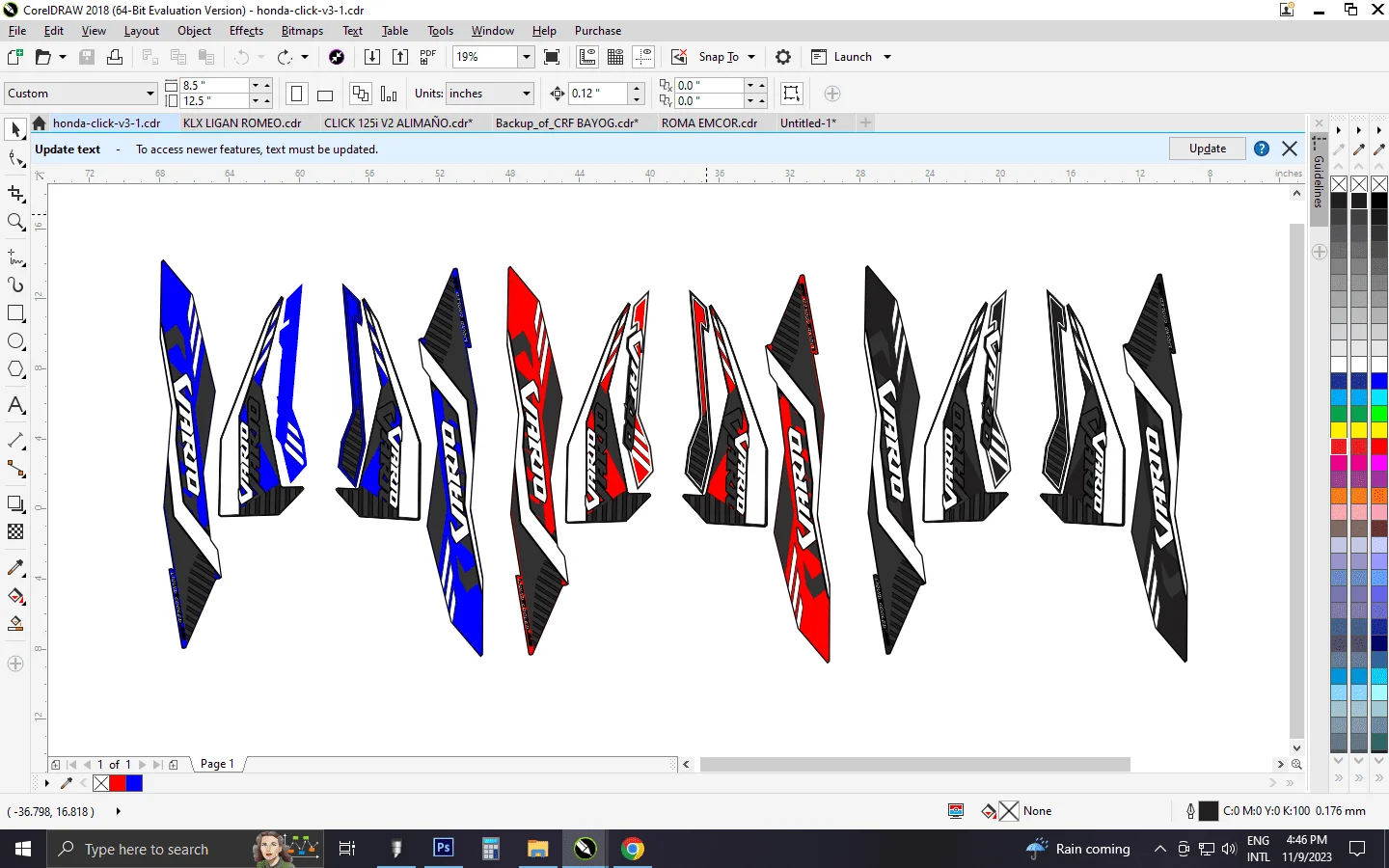Set page orientation to landscape
The width and height of the screenshot is (1389, 868).
pos(325,94)
